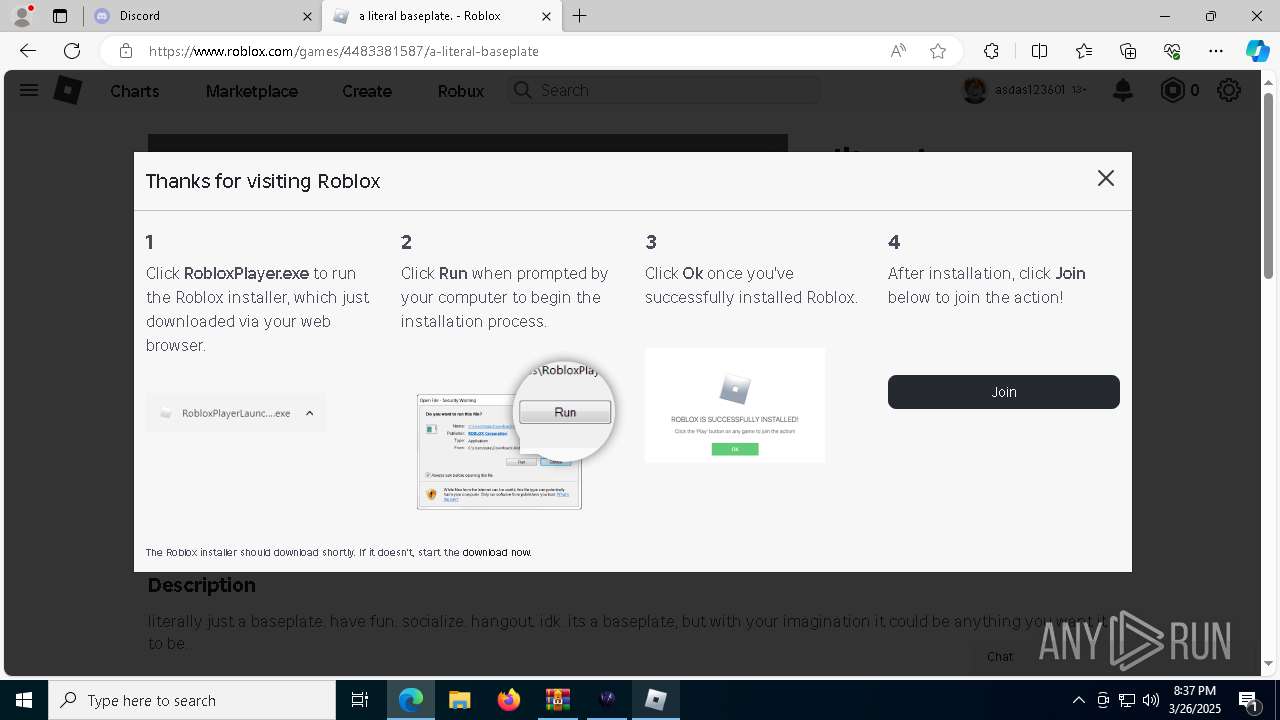Open the Chat panel on Roblox page
Viewport: 1280px width, 720px height.
tap(1000, 657)
